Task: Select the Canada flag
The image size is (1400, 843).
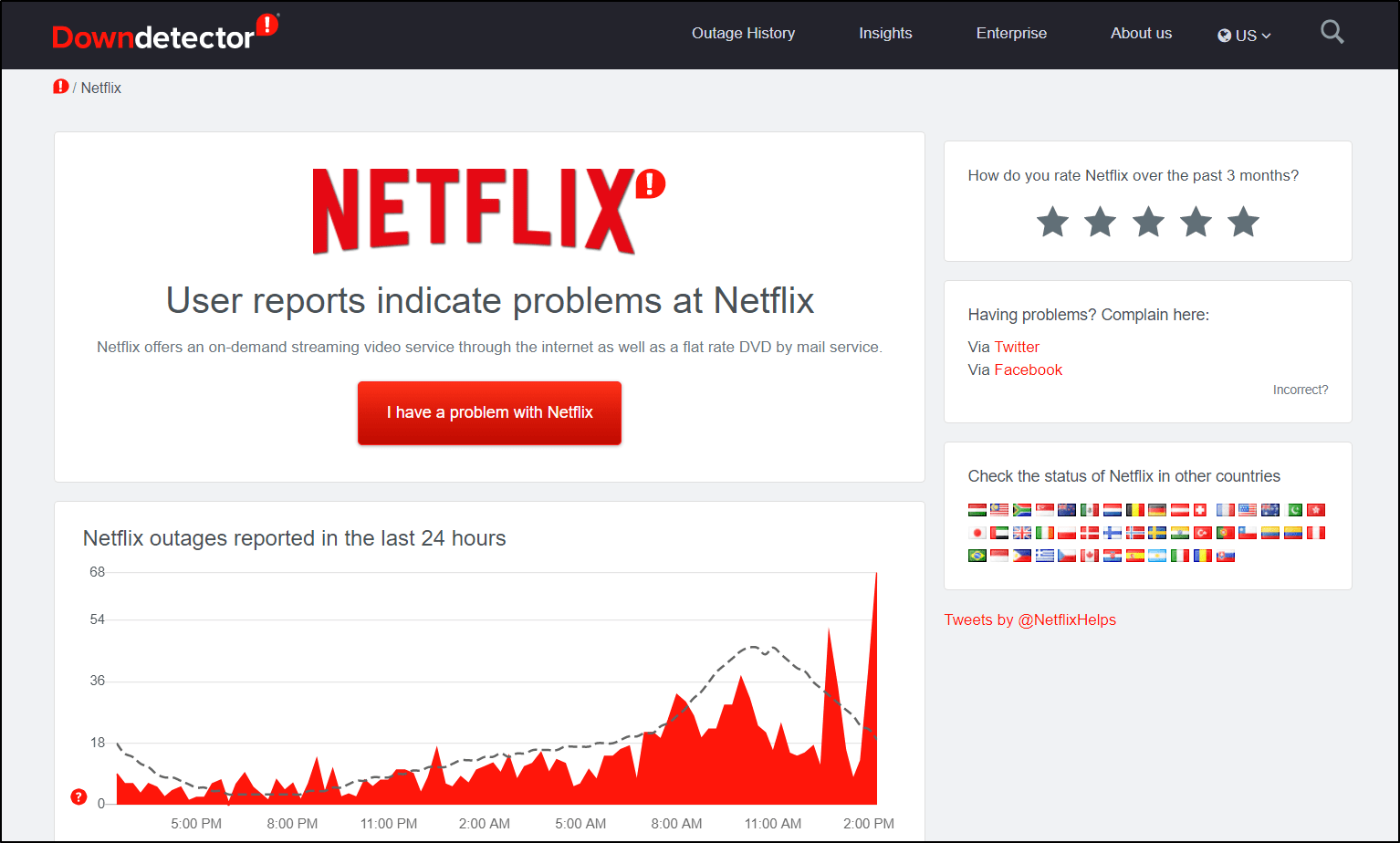Action: (1090, 556)
